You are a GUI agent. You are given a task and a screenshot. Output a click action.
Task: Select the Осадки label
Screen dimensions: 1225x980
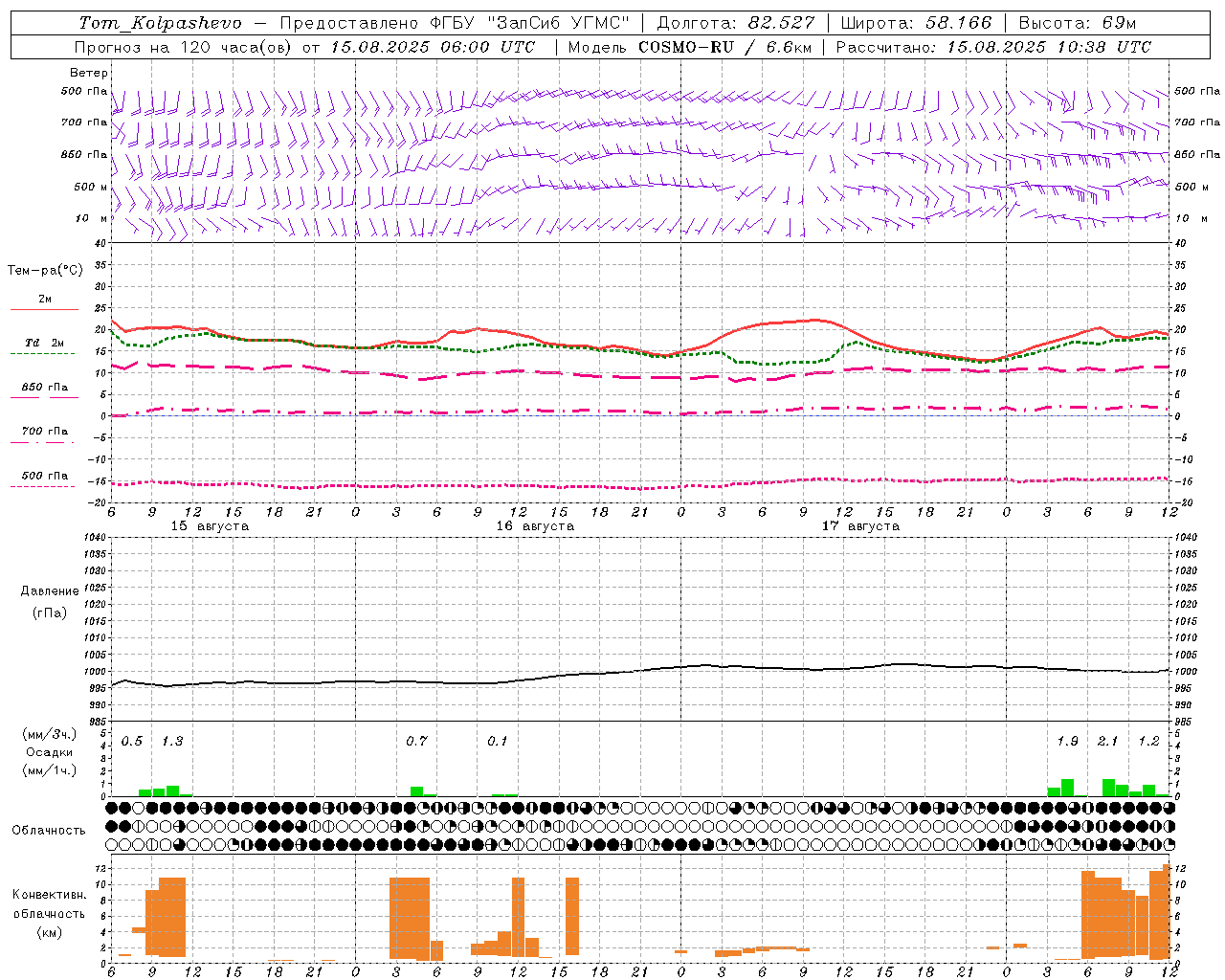tap(50, 752)
